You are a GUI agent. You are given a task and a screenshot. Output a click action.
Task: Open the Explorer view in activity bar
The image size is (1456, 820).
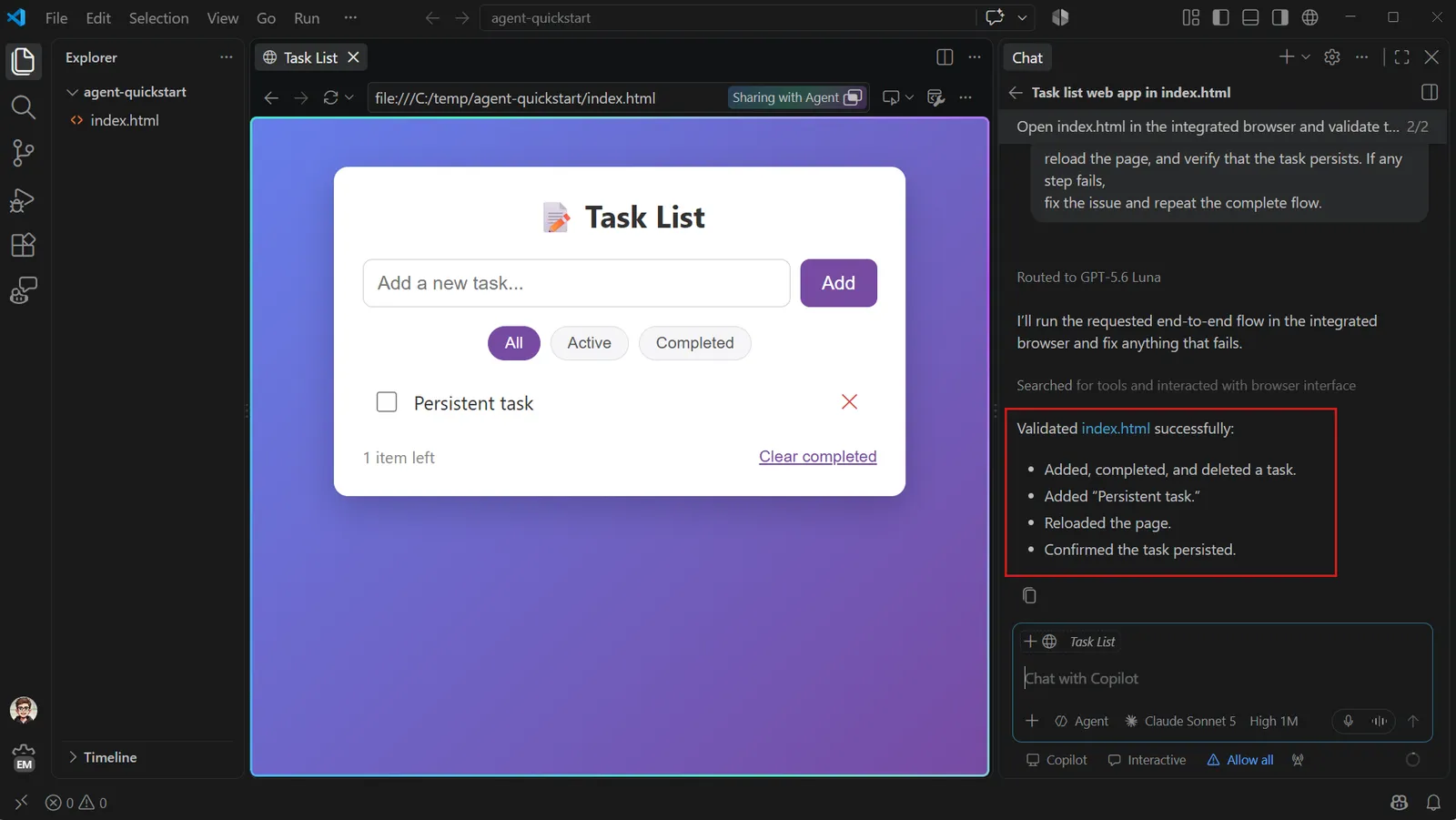[x=23, y=62]
